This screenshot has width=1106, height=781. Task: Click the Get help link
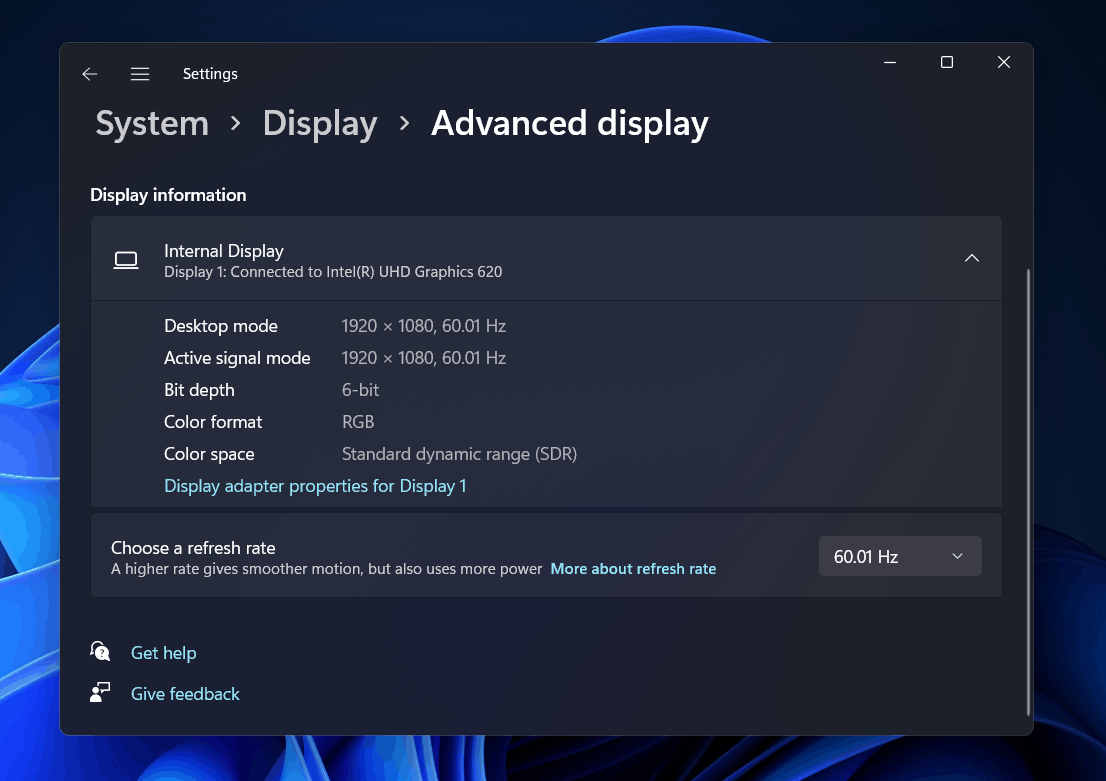coord(163,652)
